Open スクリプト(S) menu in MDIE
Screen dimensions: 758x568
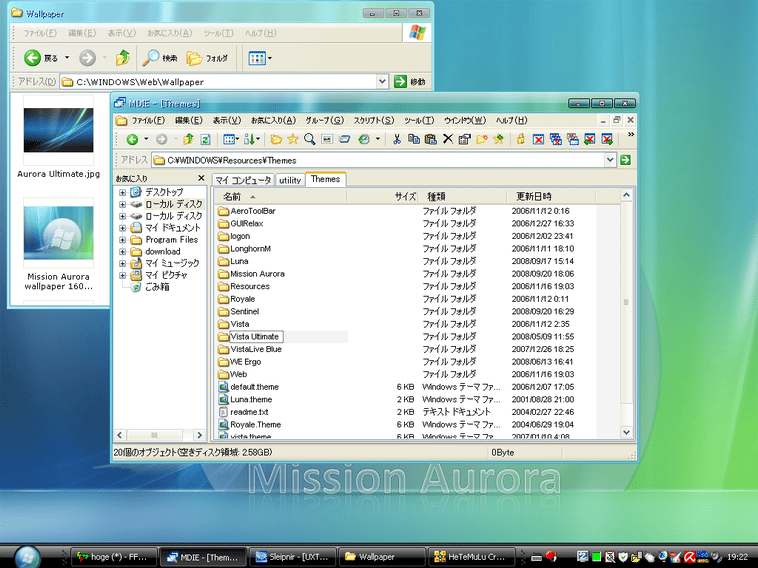tap(374, 120)
